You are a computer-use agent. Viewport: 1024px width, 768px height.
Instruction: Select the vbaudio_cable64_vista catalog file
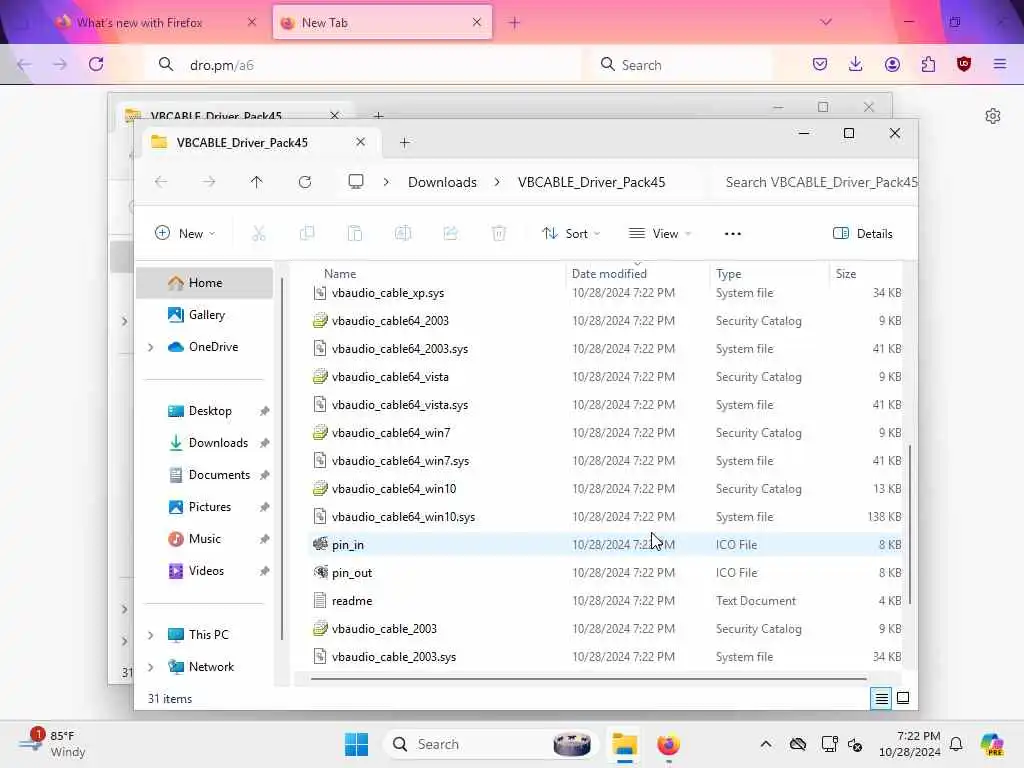605,377
